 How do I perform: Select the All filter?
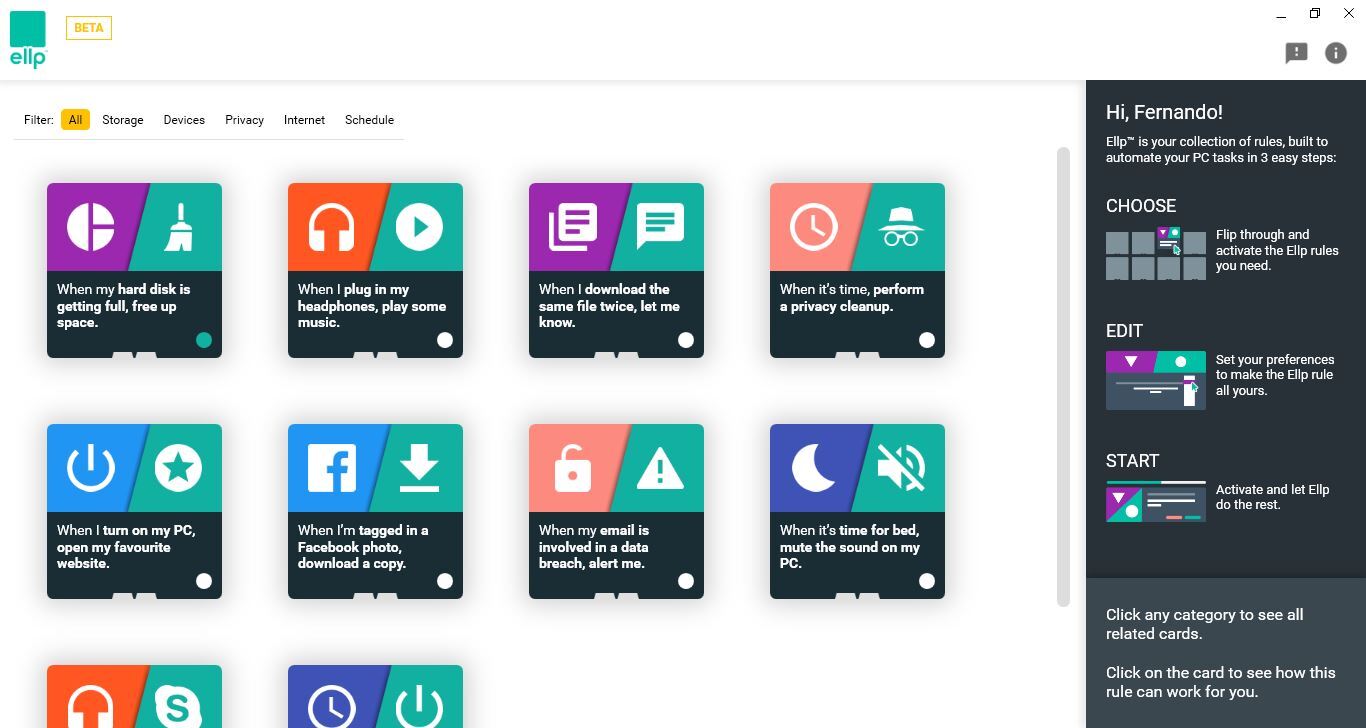(75, 120)
